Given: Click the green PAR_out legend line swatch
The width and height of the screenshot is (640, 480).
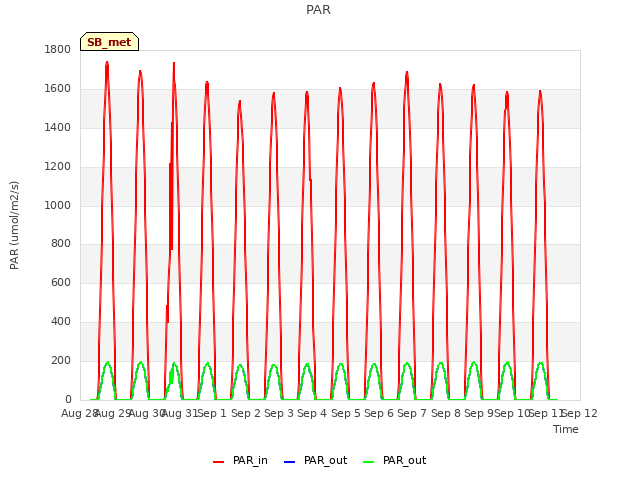Looking at the screenshot, I should pyautogui.click(x=369, y=462).
